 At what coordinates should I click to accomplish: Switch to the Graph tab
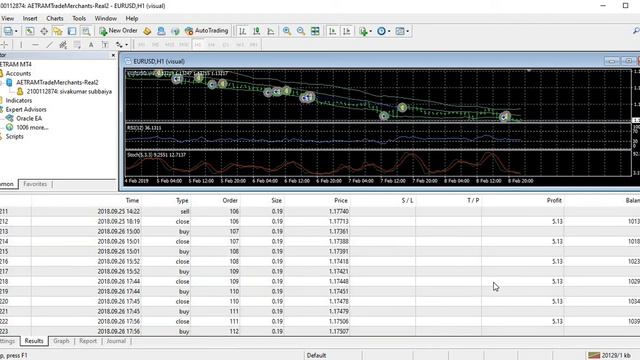pos(61,341)
